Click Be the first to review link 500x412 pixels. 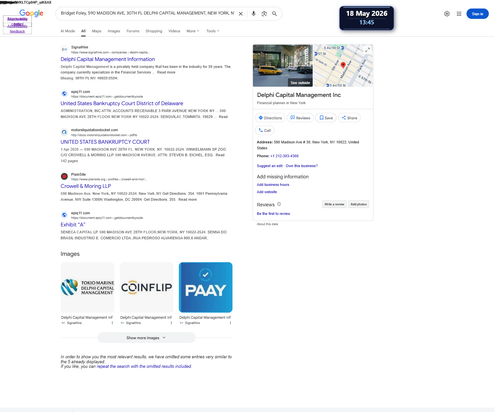(273, 214)
